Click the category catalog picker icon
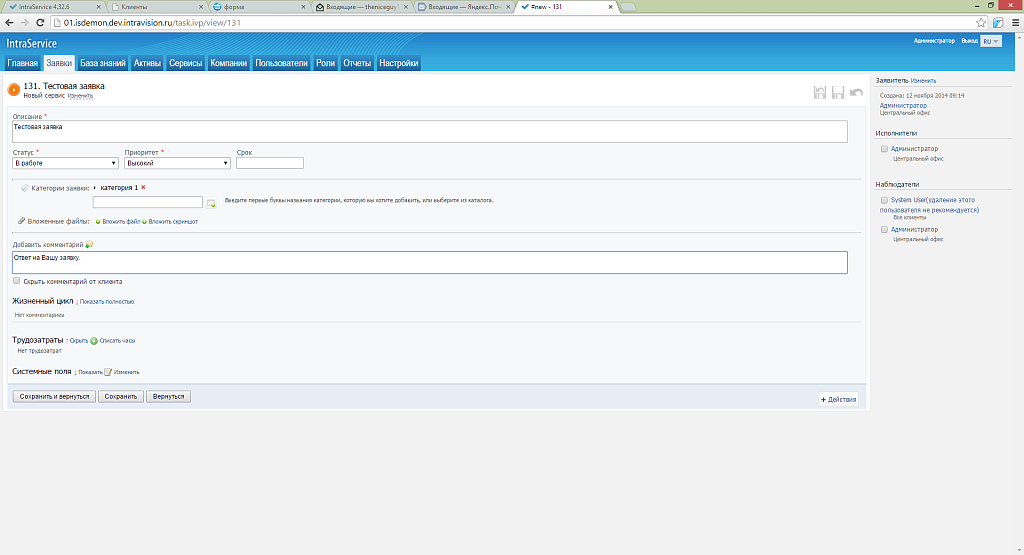The image size is (1024, 555). [x=211, y=203]
